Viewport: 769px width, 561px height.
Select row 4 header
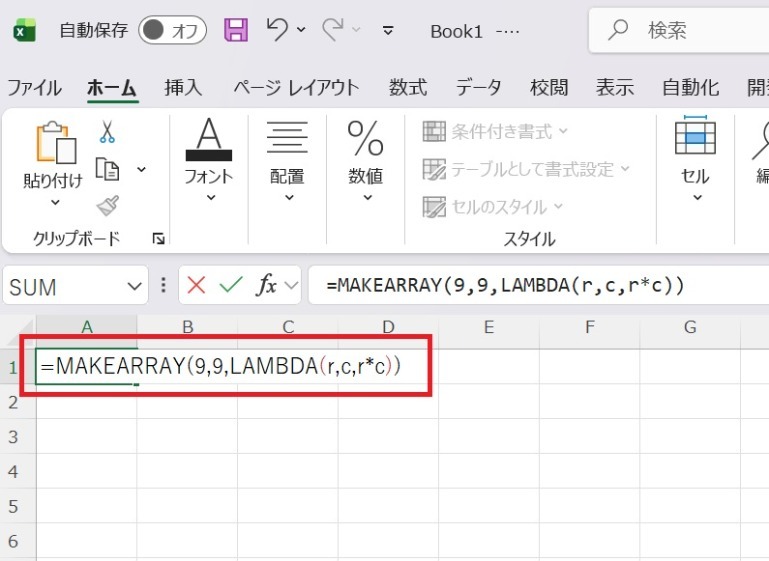tap(13, 472)
